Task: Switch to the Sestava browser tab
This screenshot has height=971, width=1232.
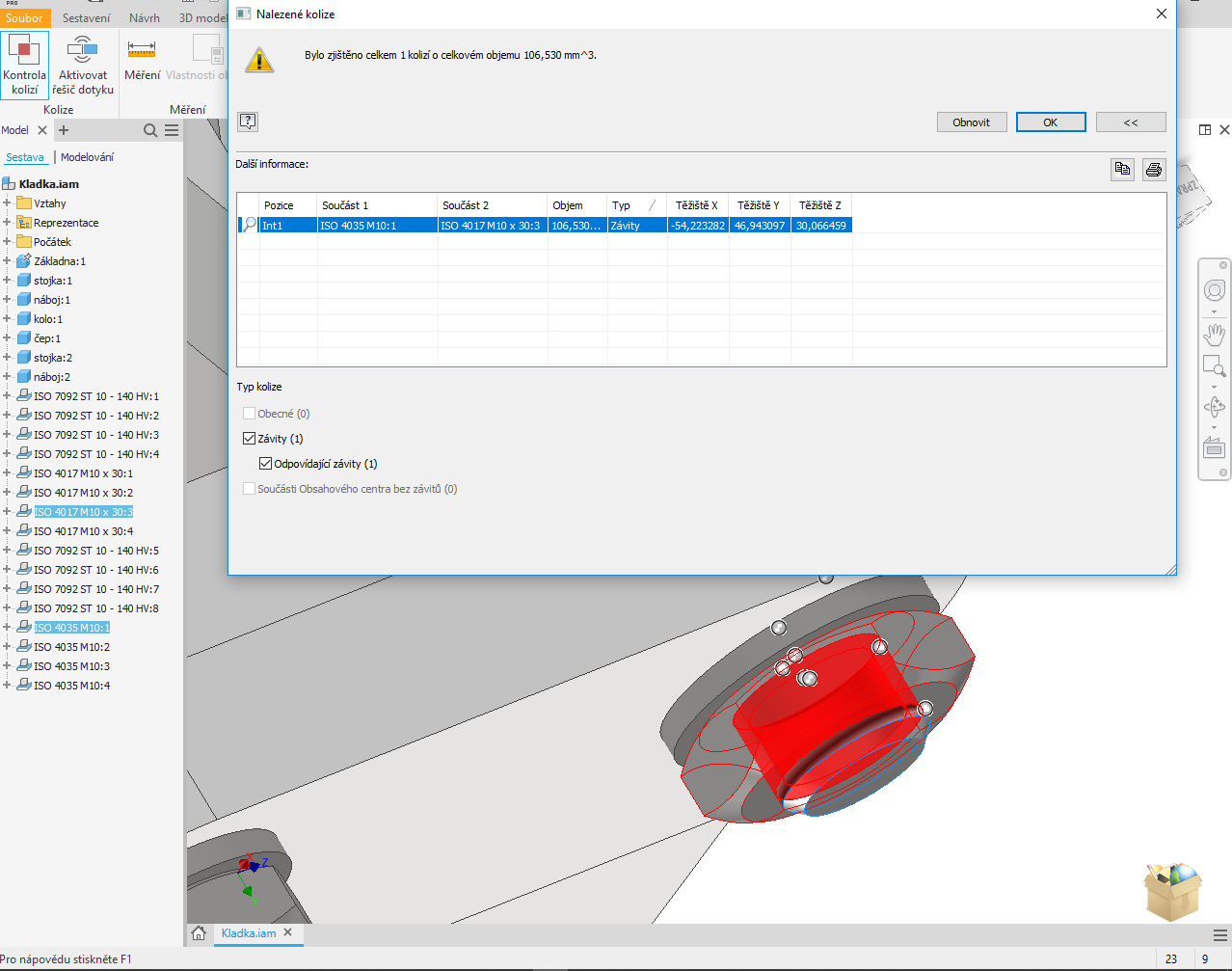Action: (25, 157)
